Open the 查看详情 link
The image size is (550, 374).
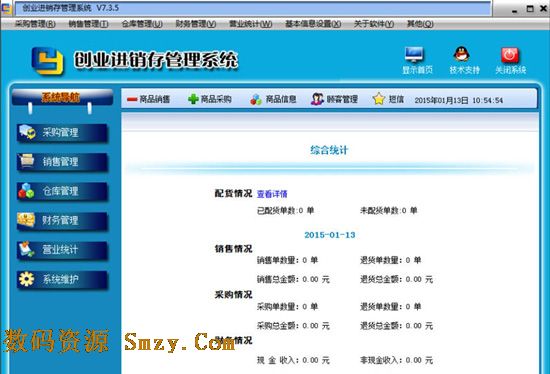coord(272,194)
